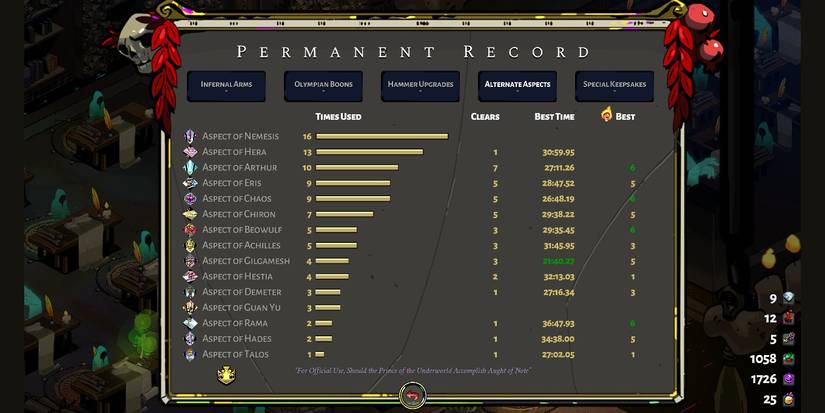825x413 pixels.
Task: Click the 27:11.26 best time value
Action: point(559,168)
